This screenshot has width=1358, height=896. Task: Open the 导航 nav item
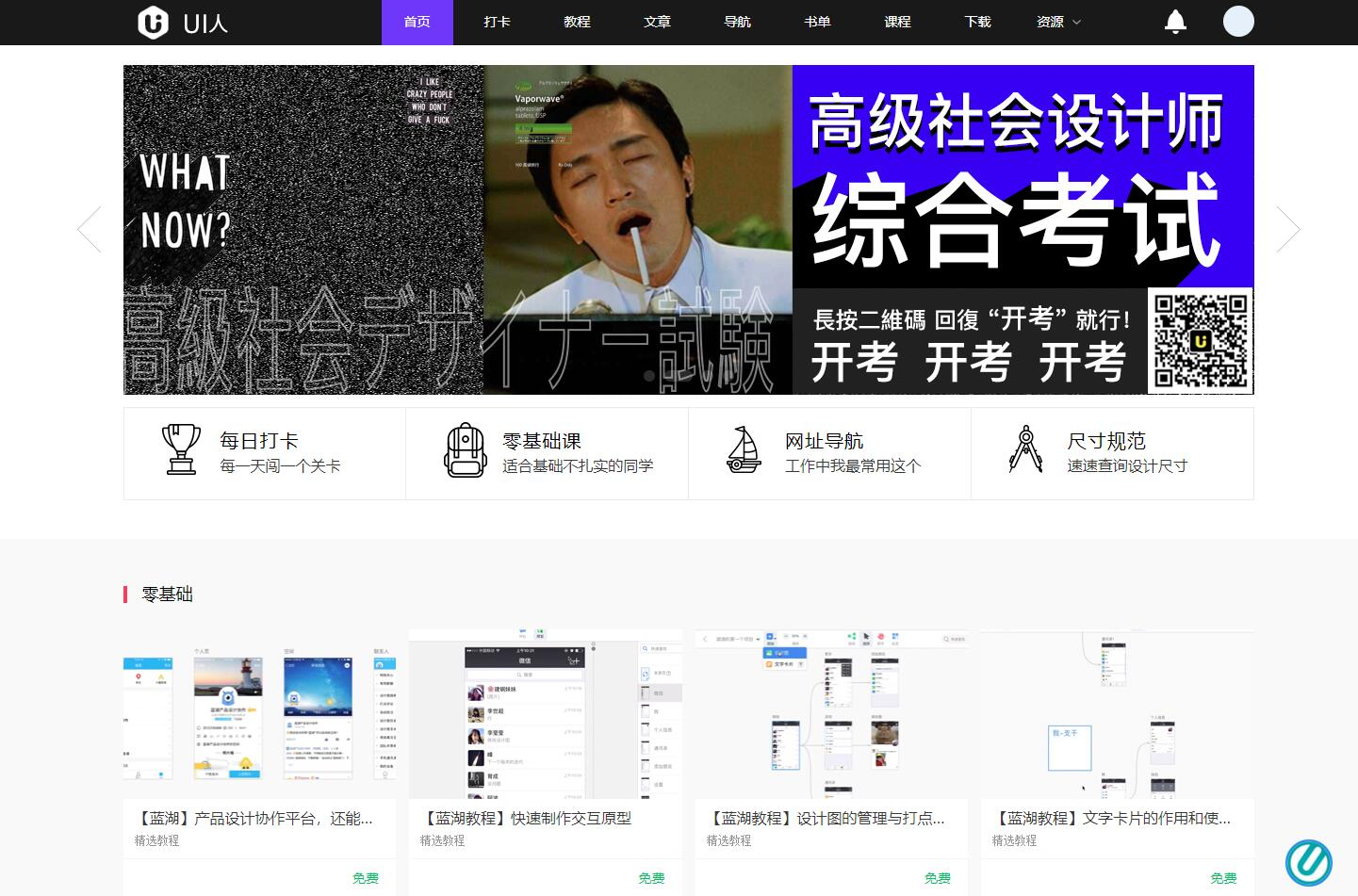[x=738, y=22]
